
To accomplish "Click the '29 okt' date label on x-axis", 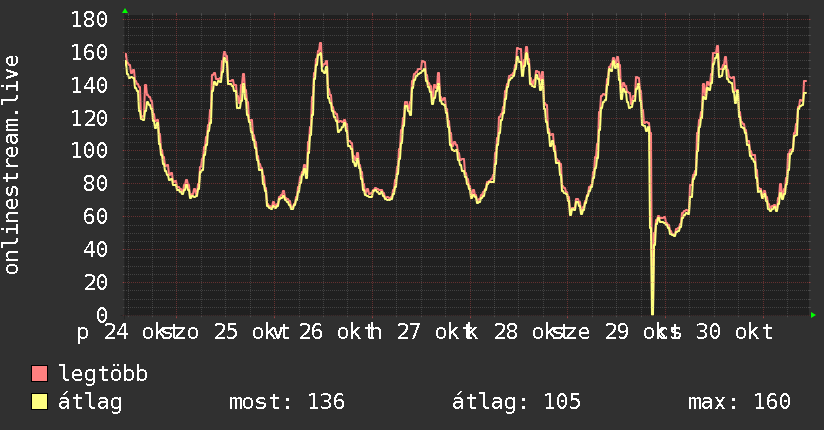I will coord(636,332).
